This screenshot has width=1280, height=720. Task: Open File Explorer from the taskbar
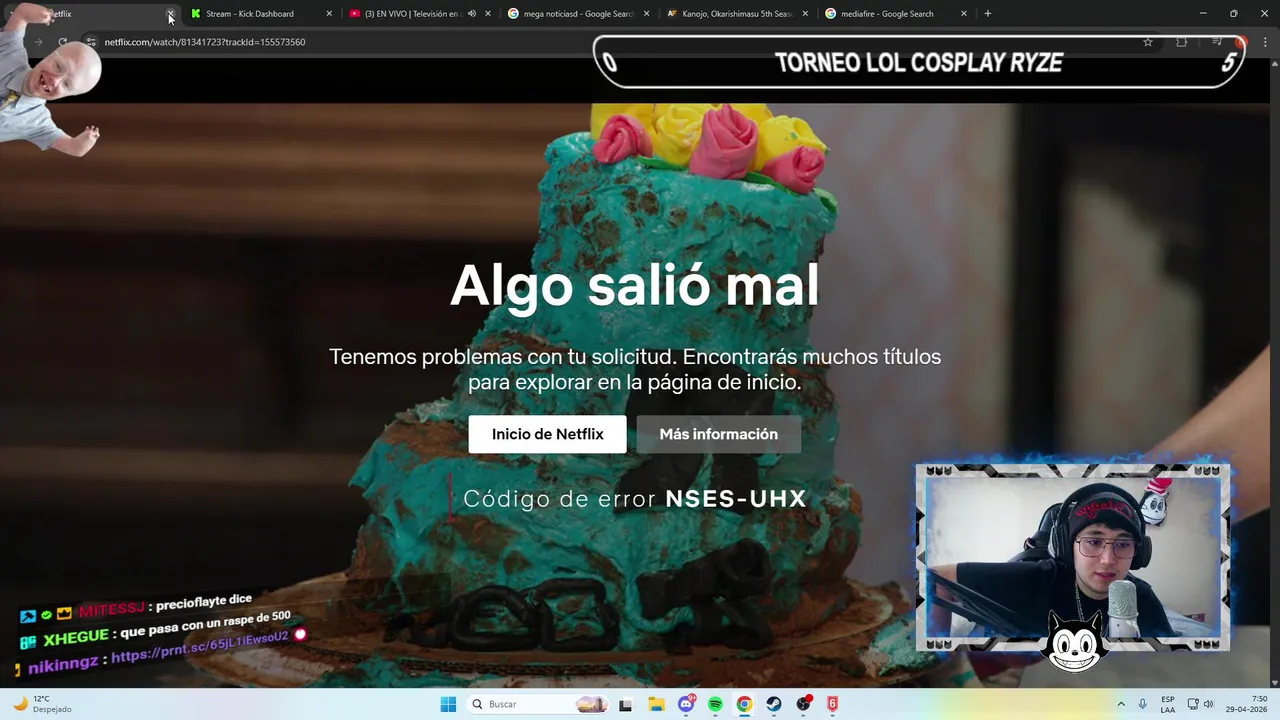[656, 704]
